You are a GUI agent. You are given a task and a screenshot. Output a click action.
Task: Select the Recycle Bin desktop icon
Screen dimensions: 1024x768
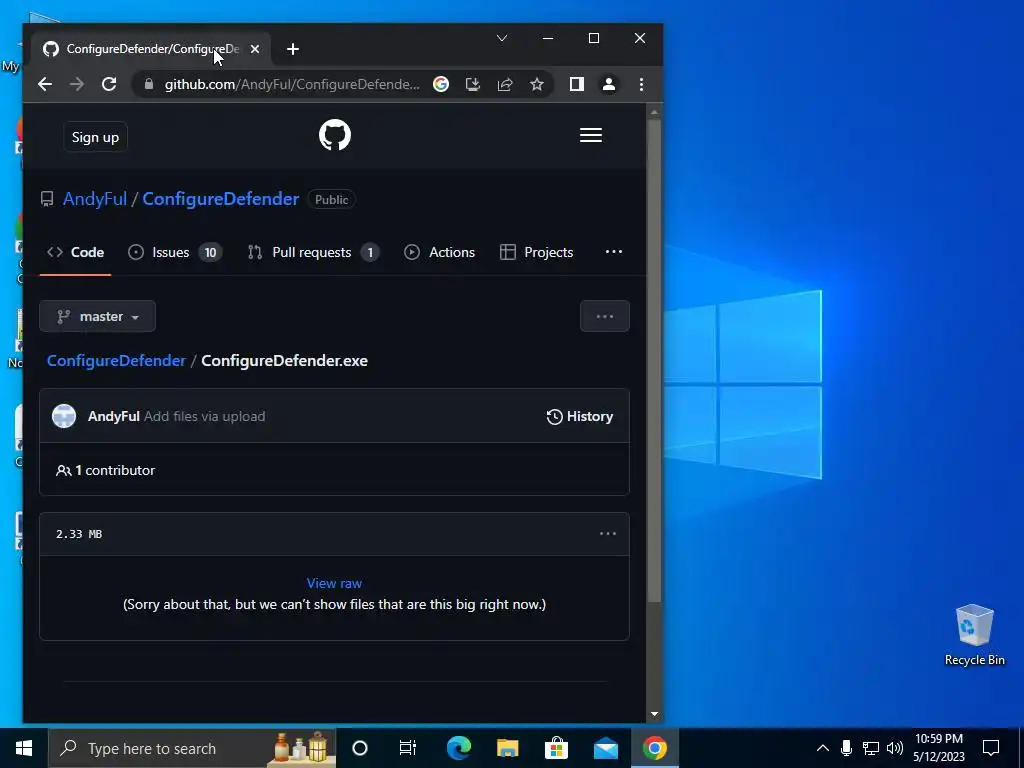tap(974, 635)
